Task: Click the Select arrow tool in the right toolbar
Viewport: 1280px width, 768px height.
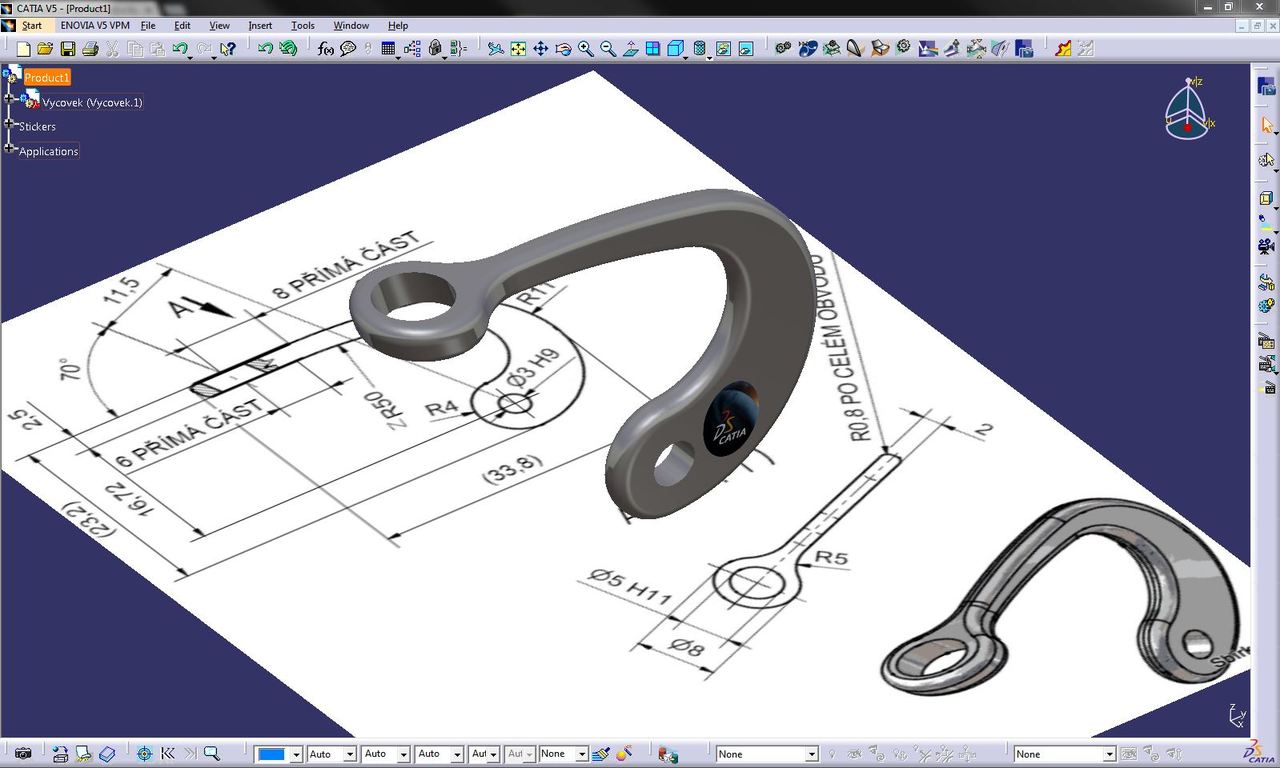Action: click(1267, 126)
